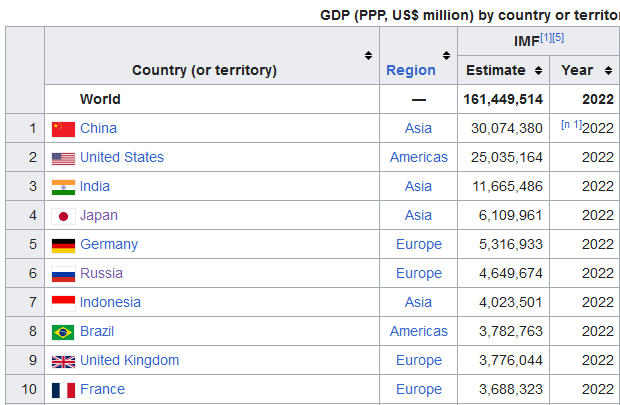
Task: Click the 2022 year in Germany row
Action: pos(598,244)
